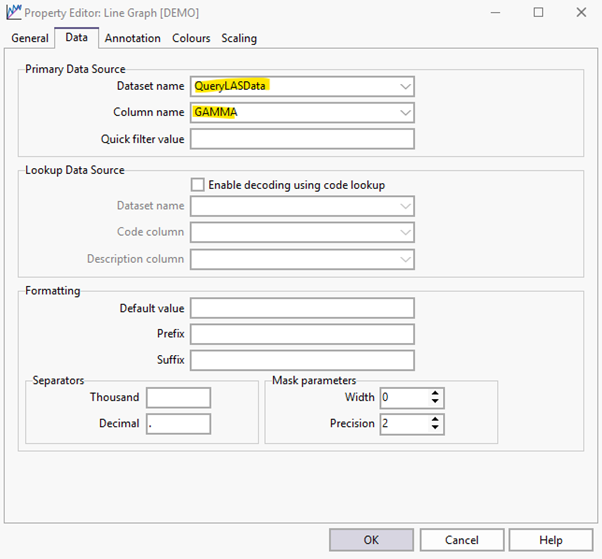Expand the GAMMA Column name dropdown
Viewport: 602px width, 559px height.
pyautogui.click(x=405, y=112)
